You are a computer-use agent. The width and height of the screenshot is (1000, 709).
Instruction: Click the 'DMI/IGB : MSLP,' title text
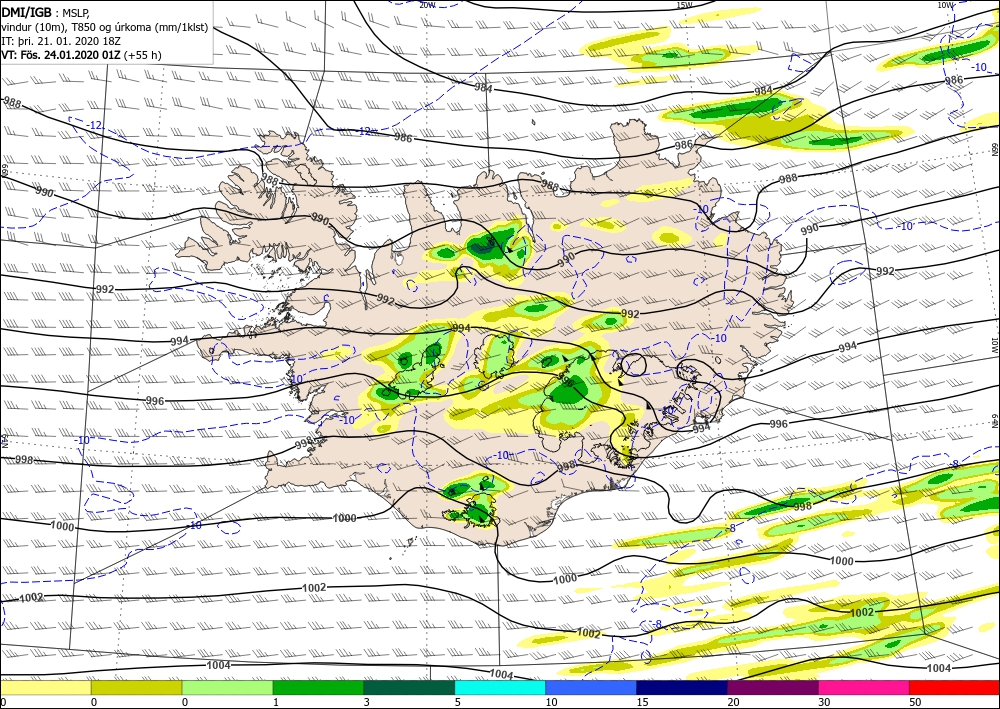(x=47, y=12)
